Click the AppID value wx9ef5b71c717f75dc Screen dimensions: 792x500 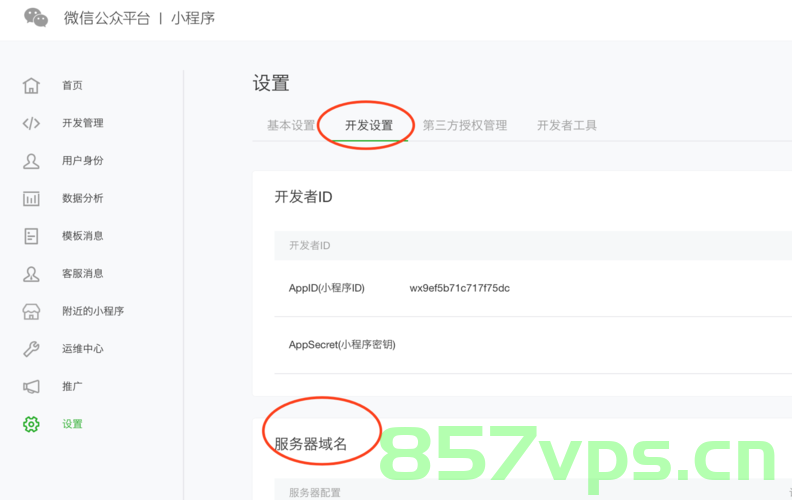[460, 288]
